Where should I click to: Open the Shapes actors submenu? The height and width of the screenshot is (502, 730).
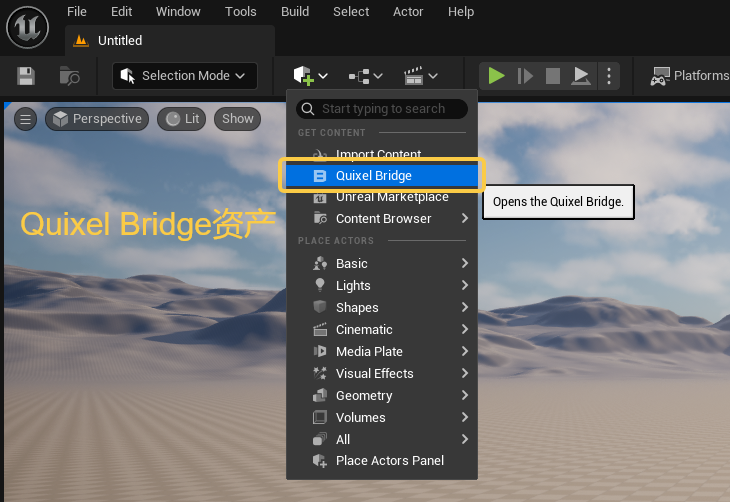[x=382, y=307]
